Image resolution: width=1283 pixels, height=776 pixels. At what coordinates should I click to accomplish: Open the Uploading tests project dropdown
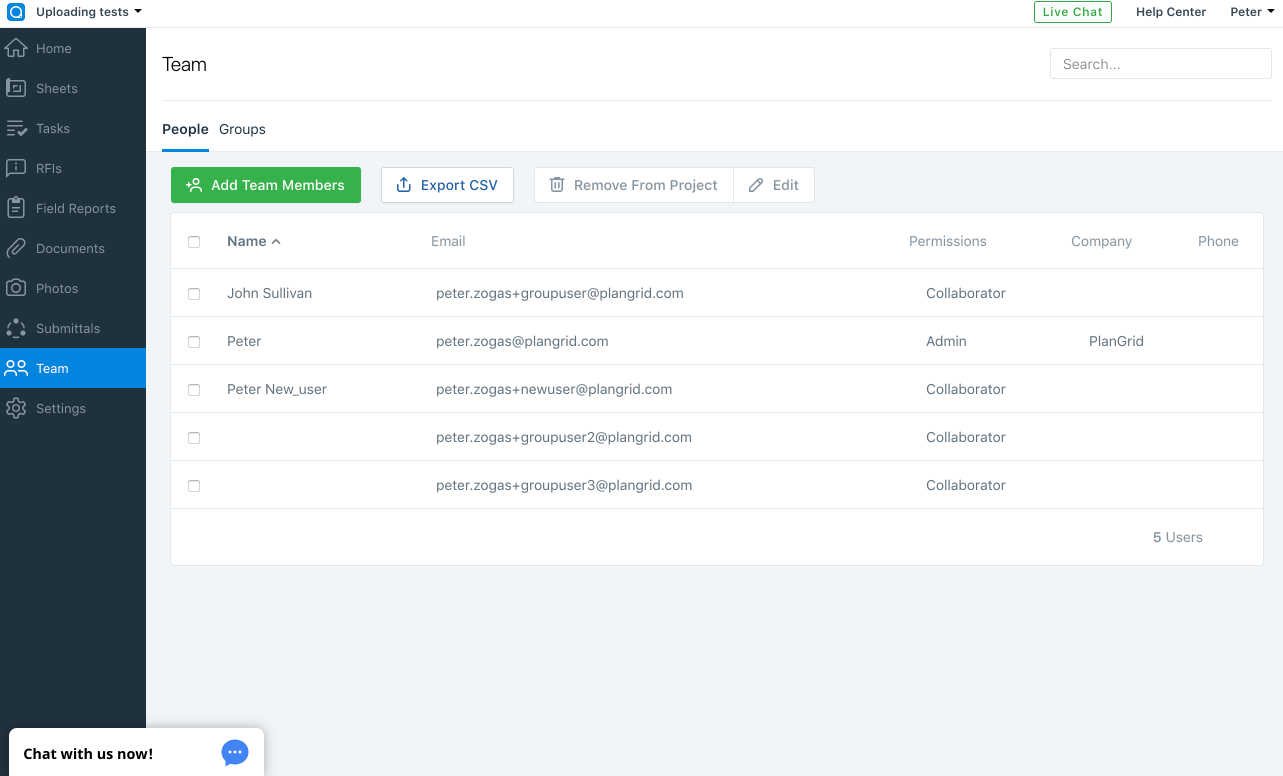click(x=89, y=12)
